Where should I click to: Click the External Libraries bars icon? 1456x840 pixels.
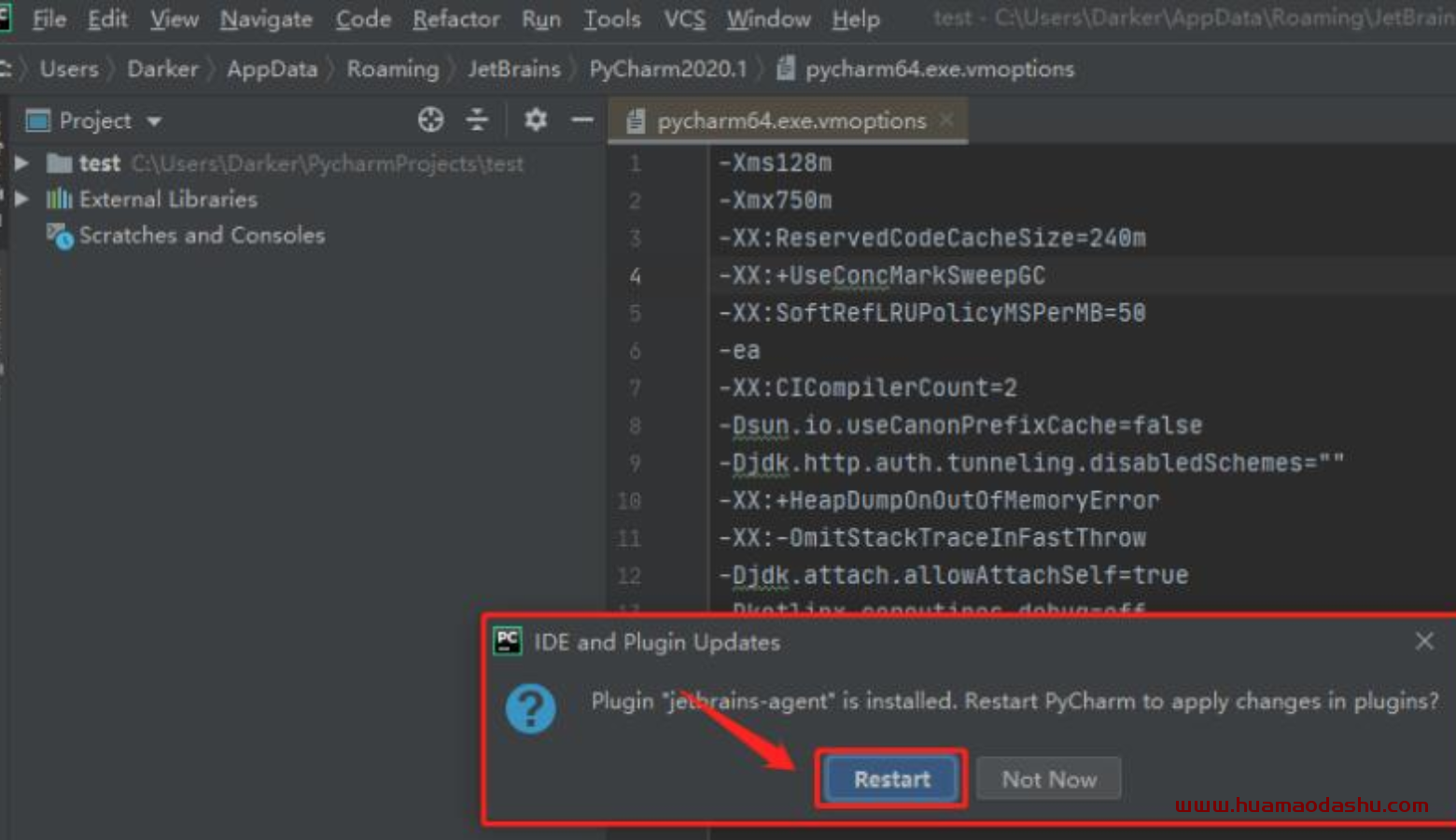[59, 199]
